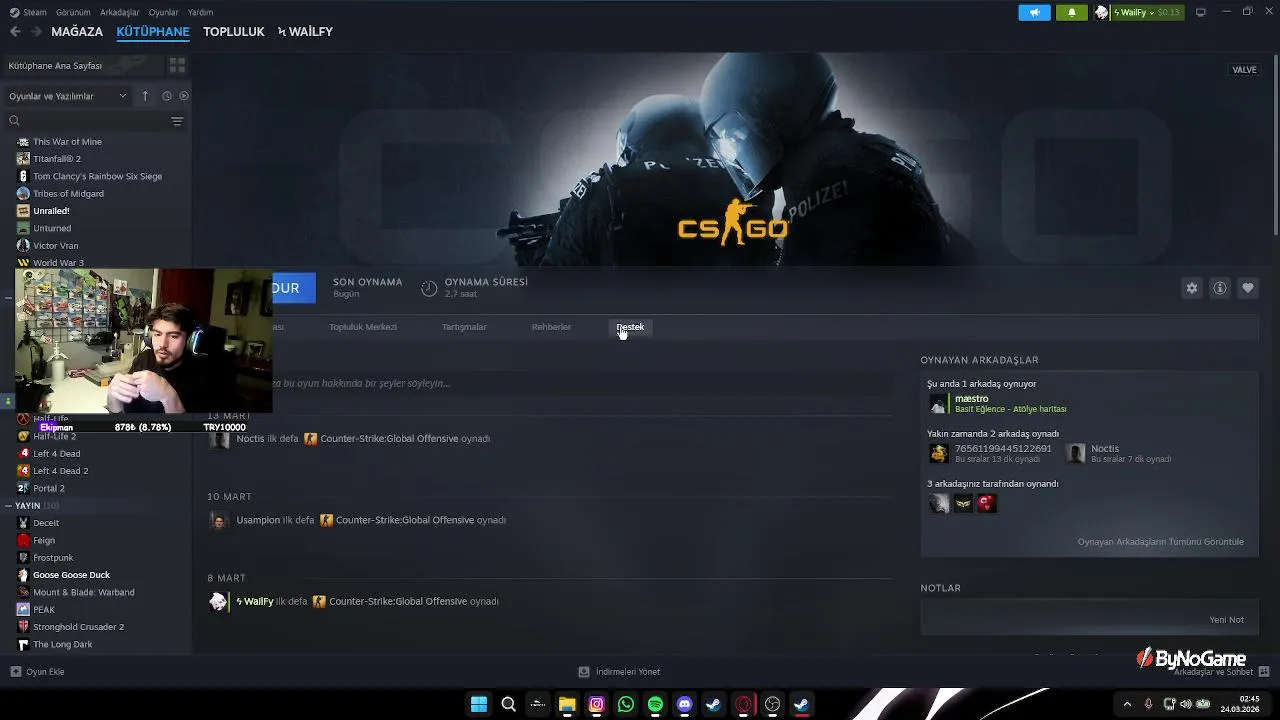Show game info icon
Viewport: 1280px width, 720px height.
click(x=1220, y=288)
